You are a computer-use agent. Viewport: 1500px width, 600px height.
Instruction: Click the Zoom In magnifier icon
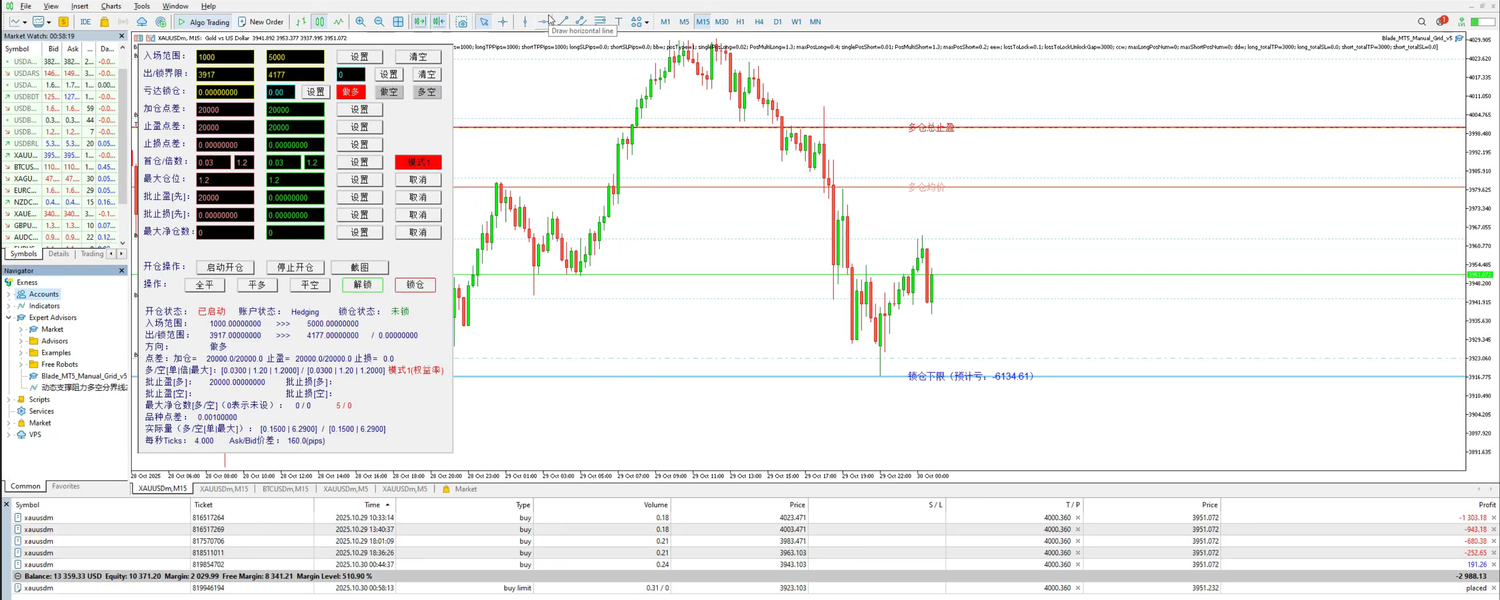(361, 22)
